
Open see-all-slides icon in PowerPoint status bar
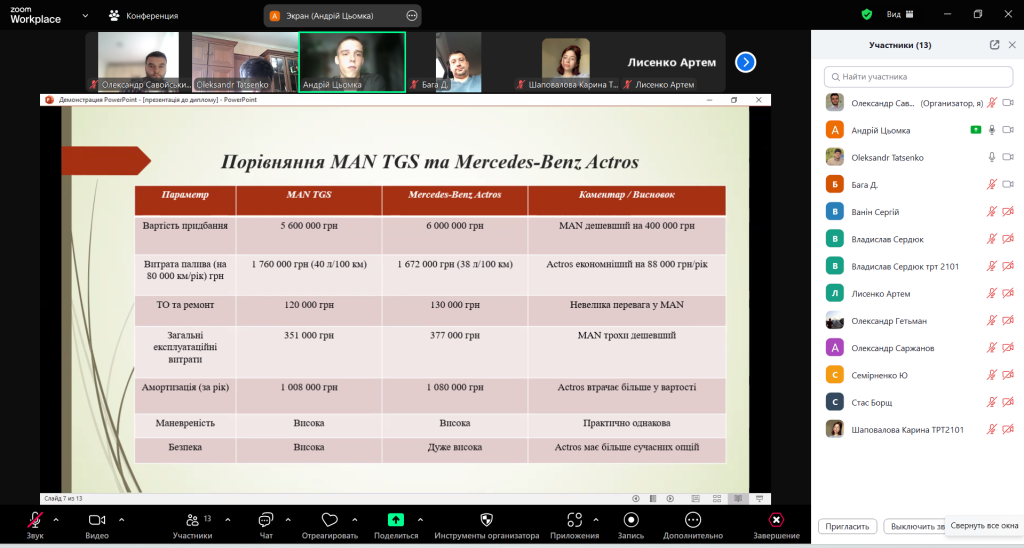tap(652, 498)
